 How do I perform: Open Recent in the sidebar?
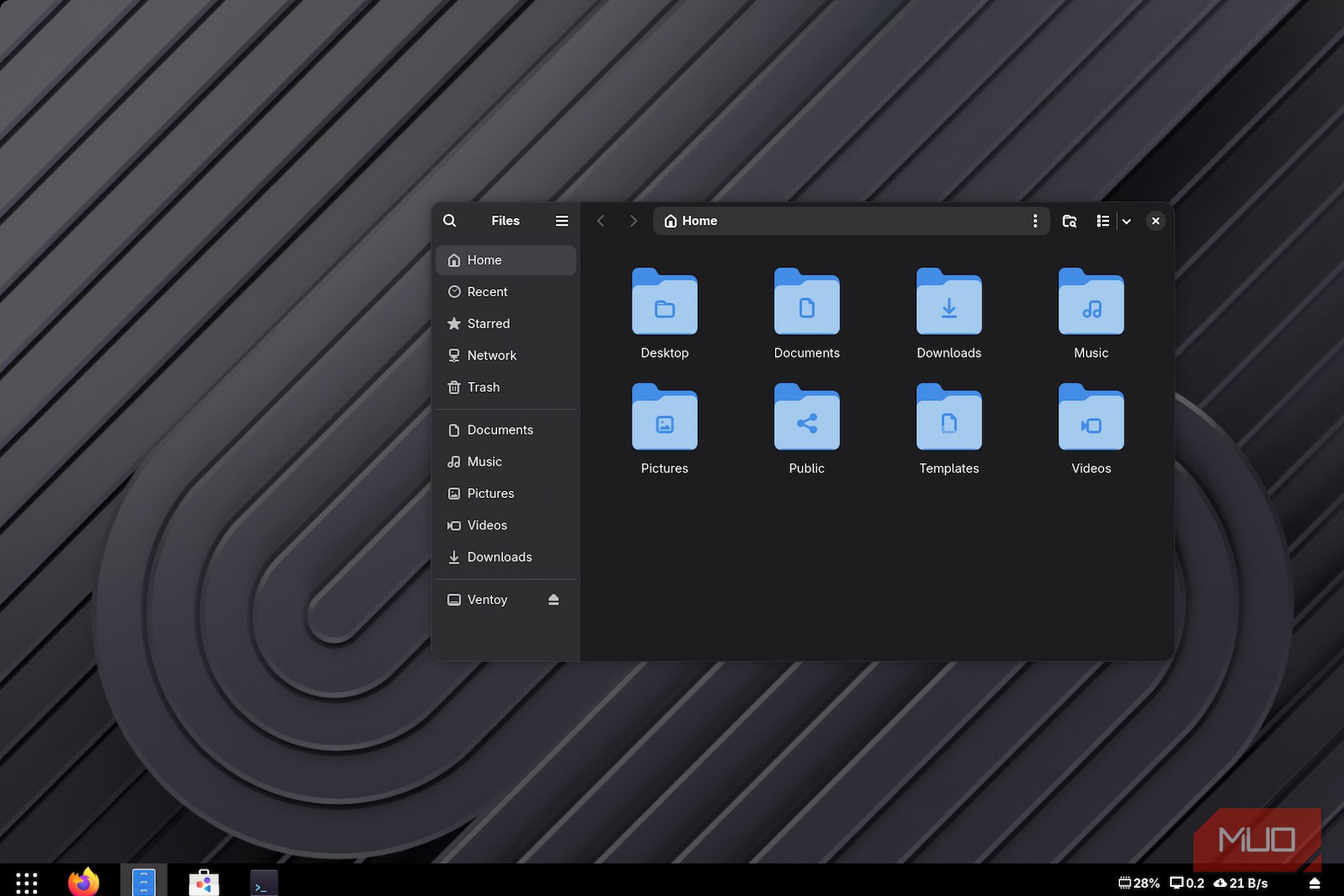point(506,292)
